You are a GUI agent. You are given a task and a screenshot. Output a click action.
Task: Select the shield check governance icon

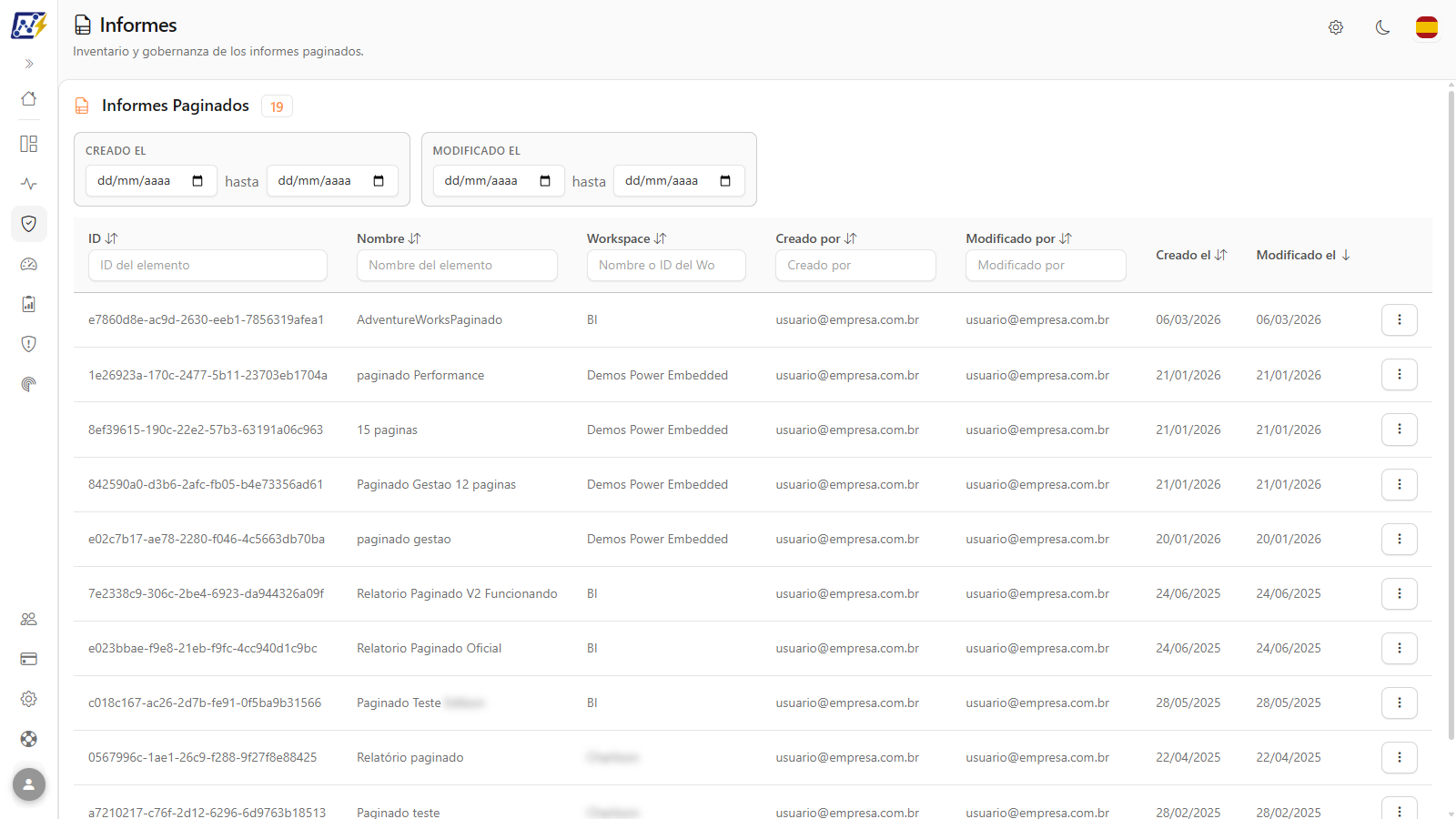[29, 224]
